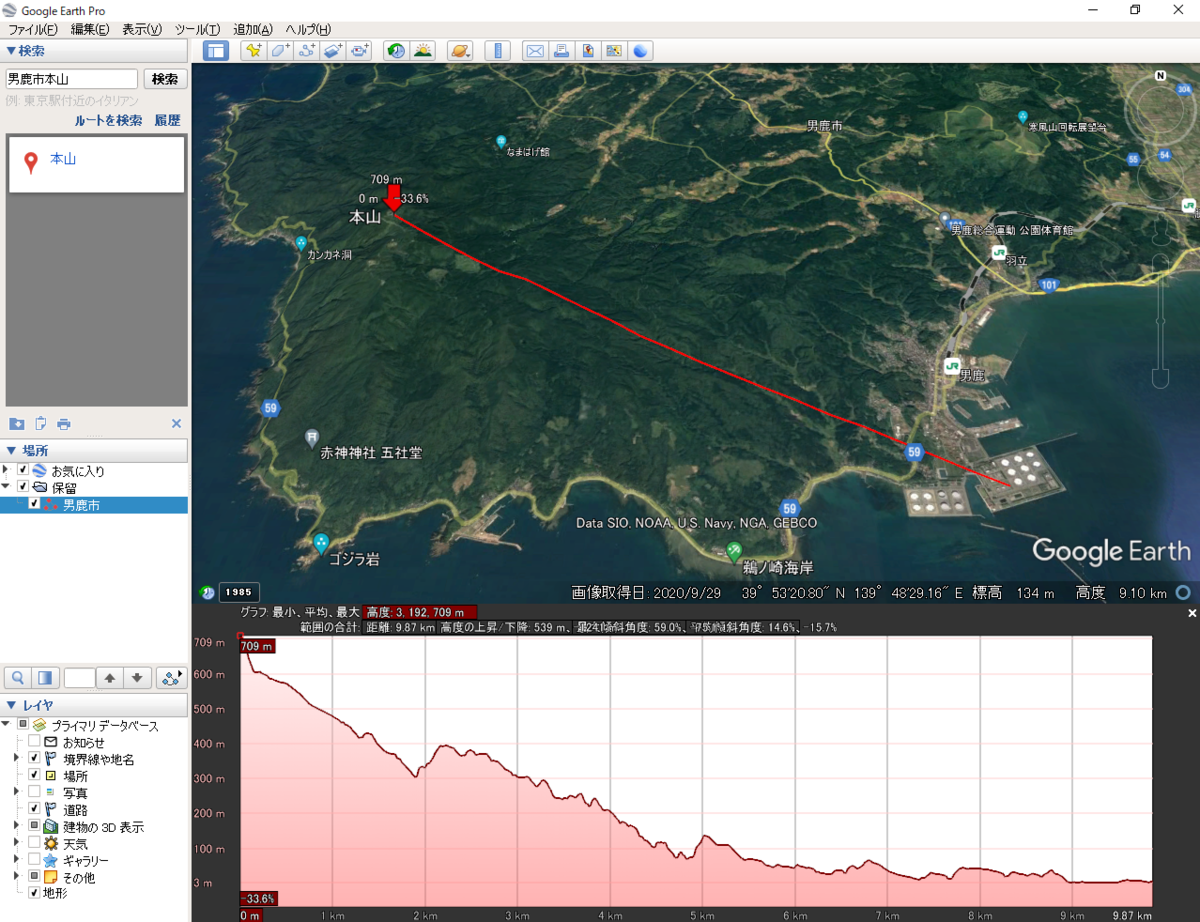The image size is (1200, 922).
Task: Toggle the 道路 layer checkbox
Action: point(34,809)
